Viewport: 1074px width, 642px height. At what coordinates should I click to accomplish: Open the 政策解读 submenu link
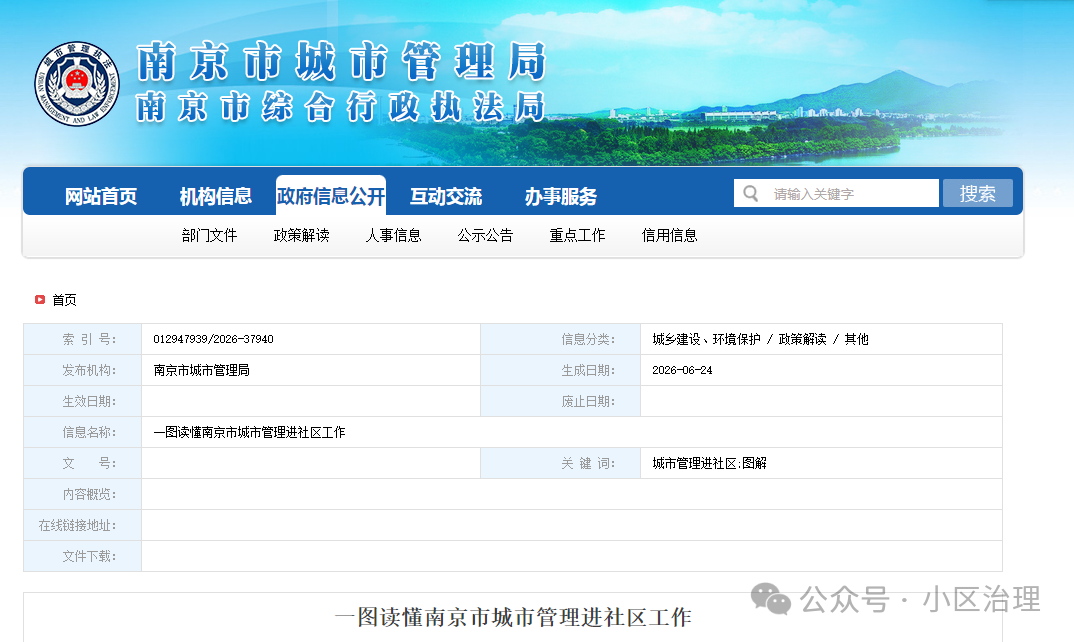(x=301, y=235)
